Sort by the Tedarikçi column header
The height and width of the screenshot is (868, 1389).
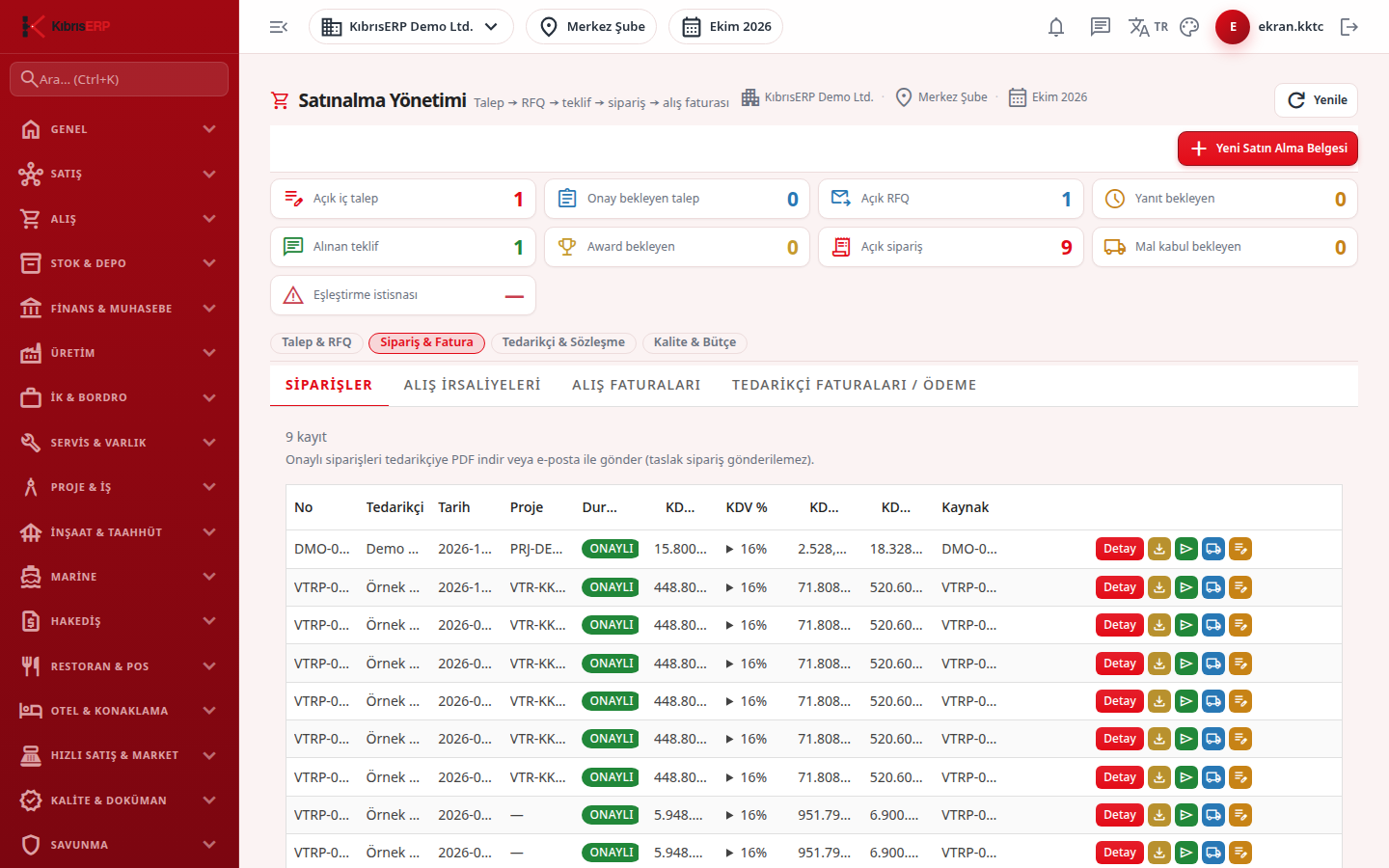click(395, 507)
